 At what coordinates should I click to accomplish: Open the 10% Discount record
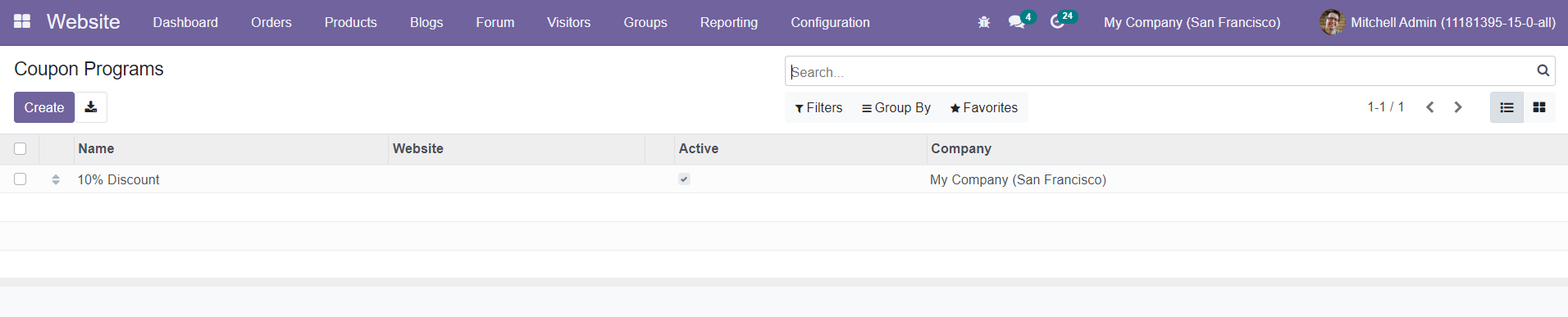tap(118, 179)
